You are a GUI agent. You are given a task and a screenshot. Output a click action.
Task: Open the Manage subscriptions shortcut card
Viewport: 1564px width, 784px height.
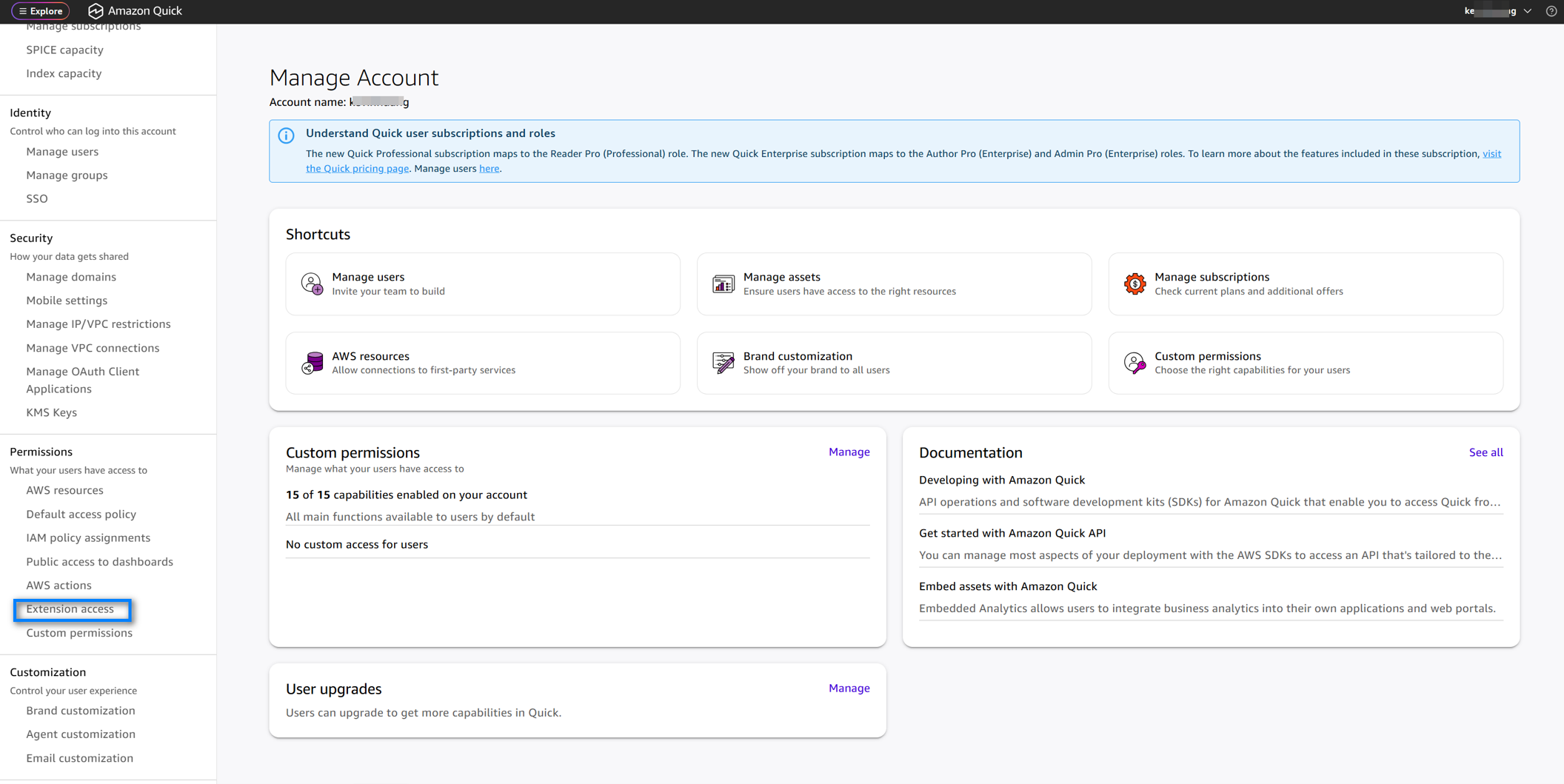(1306, 284)
